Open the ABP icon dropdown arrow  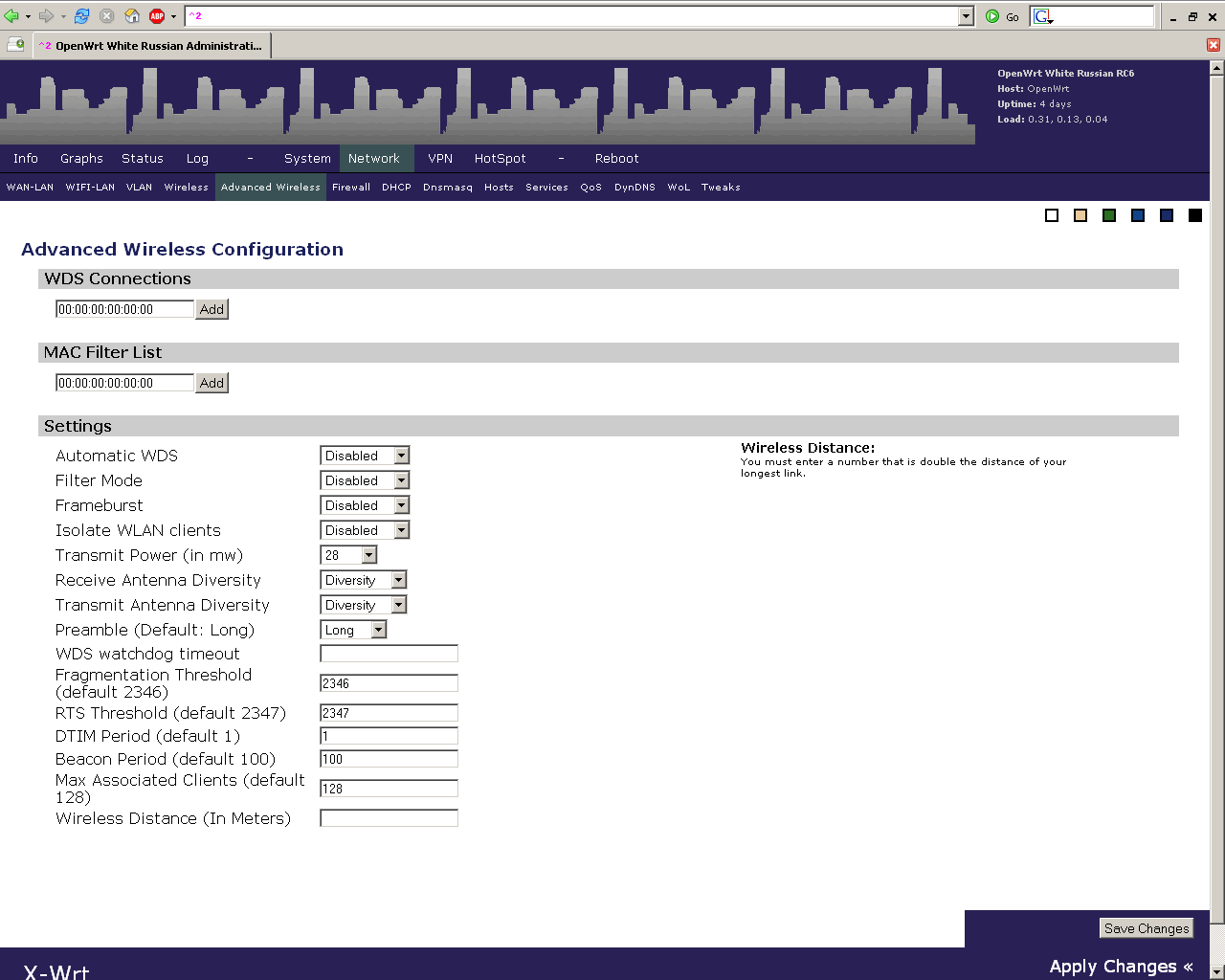[x=173, y=16]
